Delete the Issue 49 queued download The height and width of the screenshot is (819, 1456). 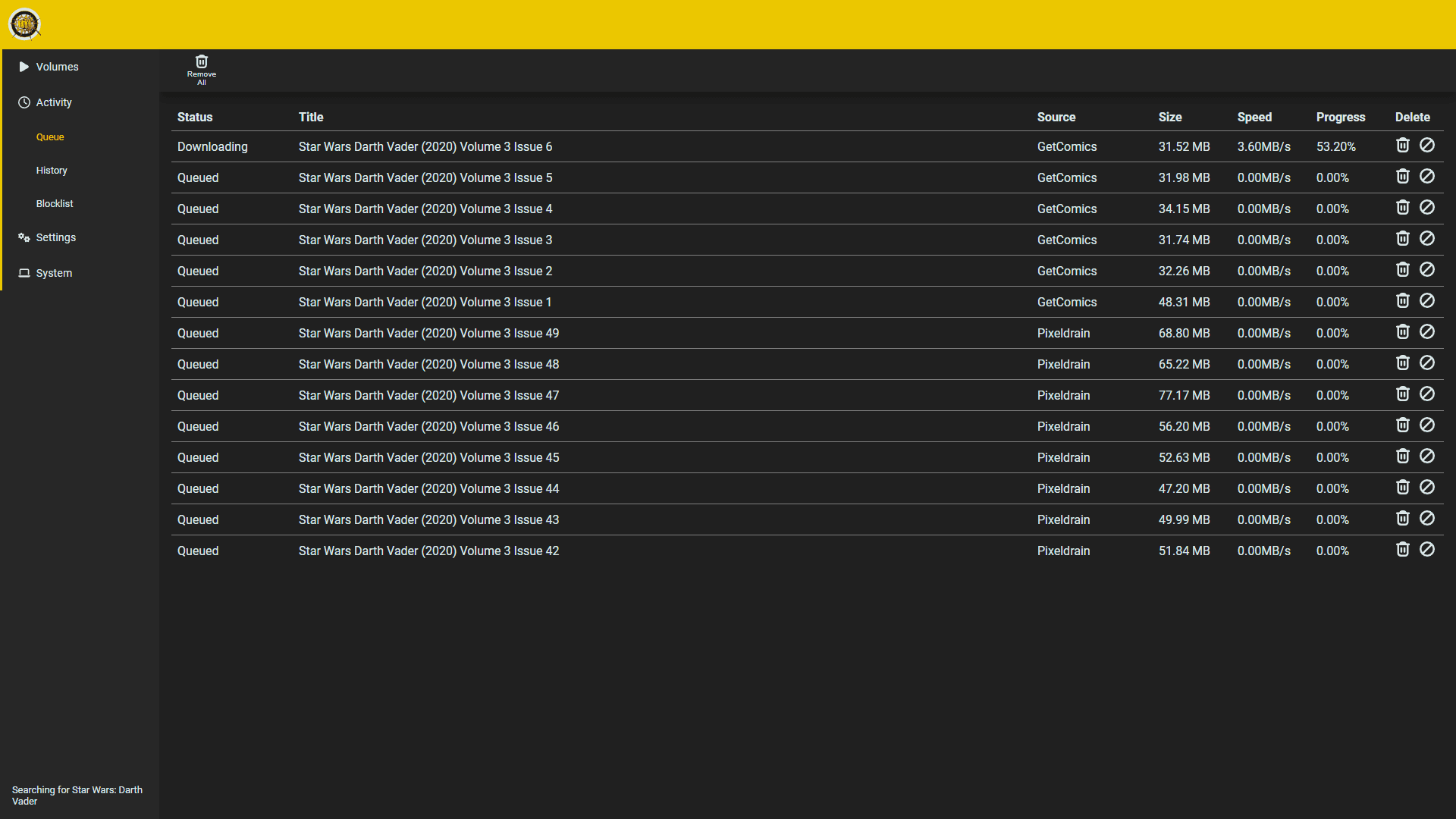(x=1402, y=332)
